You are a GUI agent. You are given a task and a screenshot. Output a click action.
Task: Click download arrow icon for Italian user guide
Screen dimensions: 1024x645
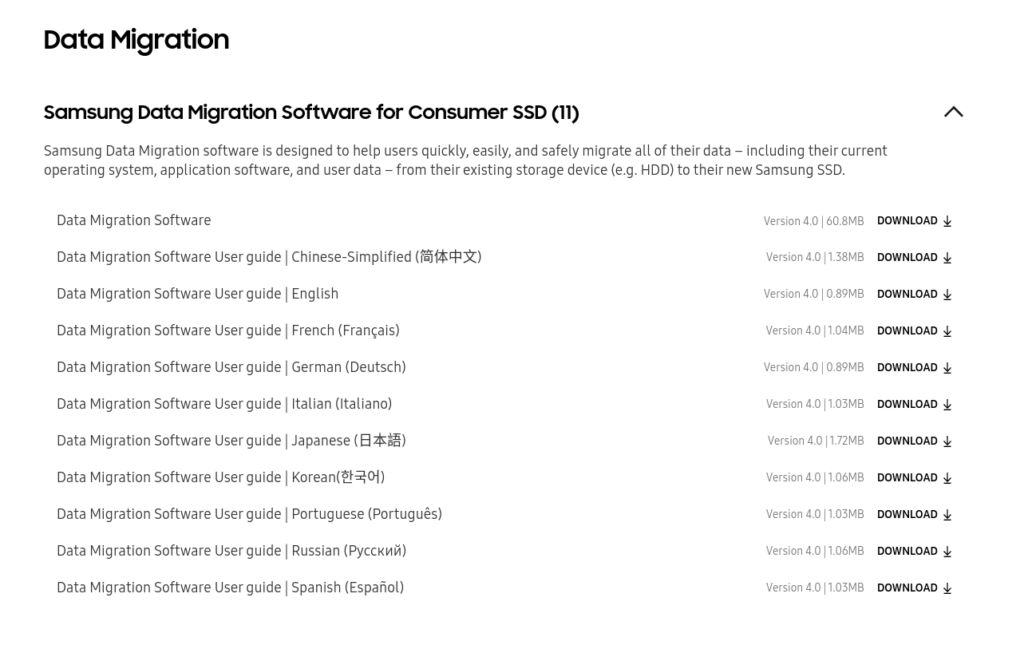948,405
